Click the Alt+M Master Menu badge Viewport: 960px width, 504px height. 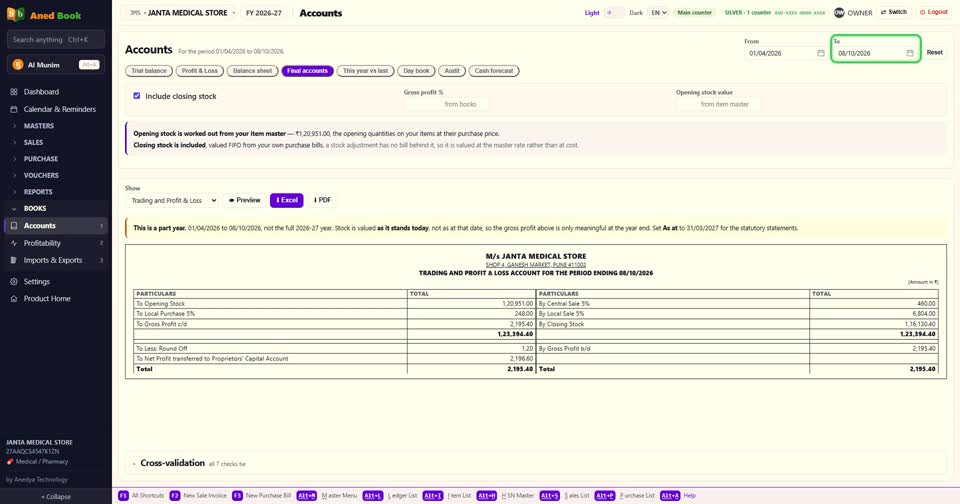(x=307, y=495)
